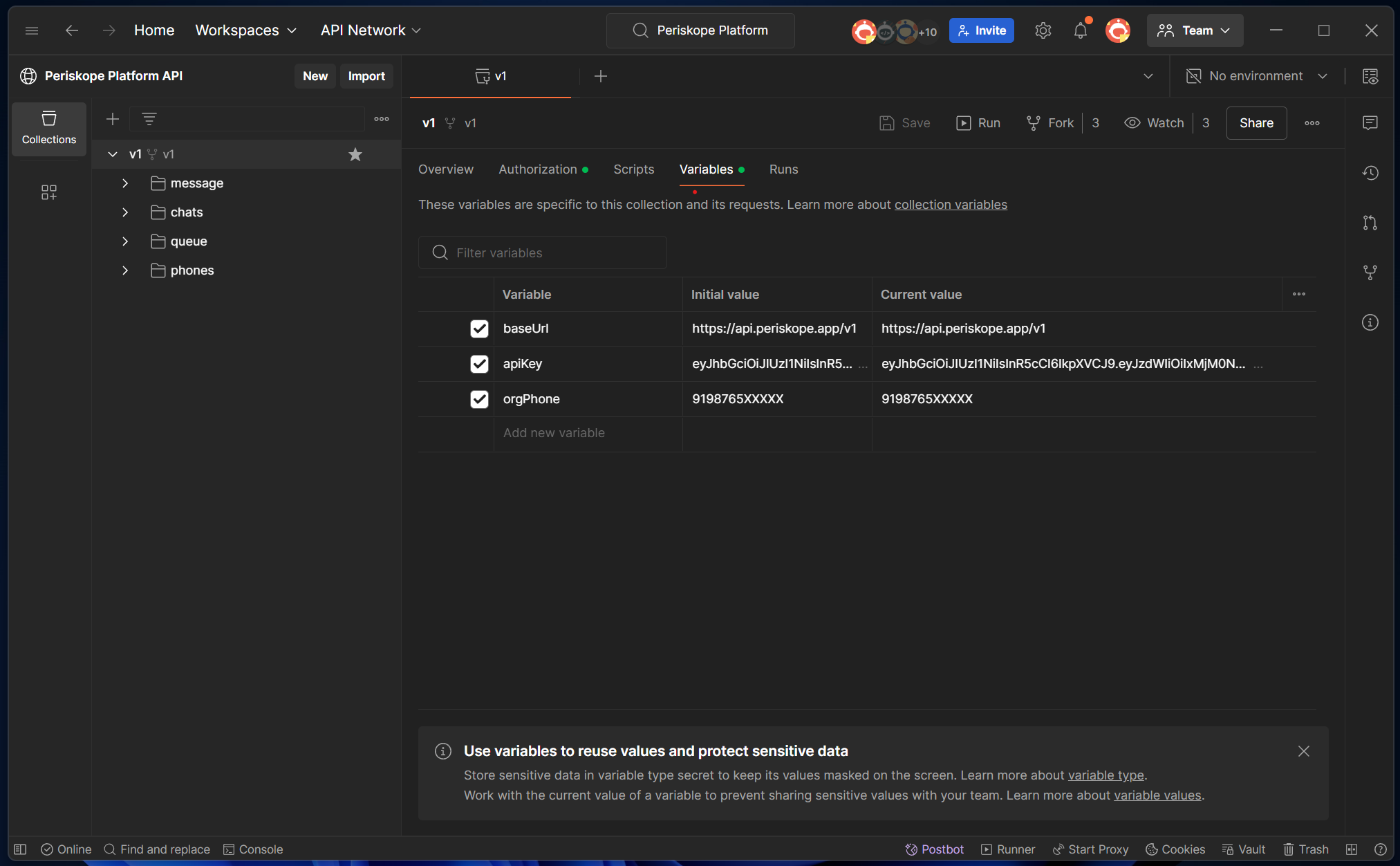1400x866 pixels.
Task: Select the Variables tab
Action: (x=711, y=169)
